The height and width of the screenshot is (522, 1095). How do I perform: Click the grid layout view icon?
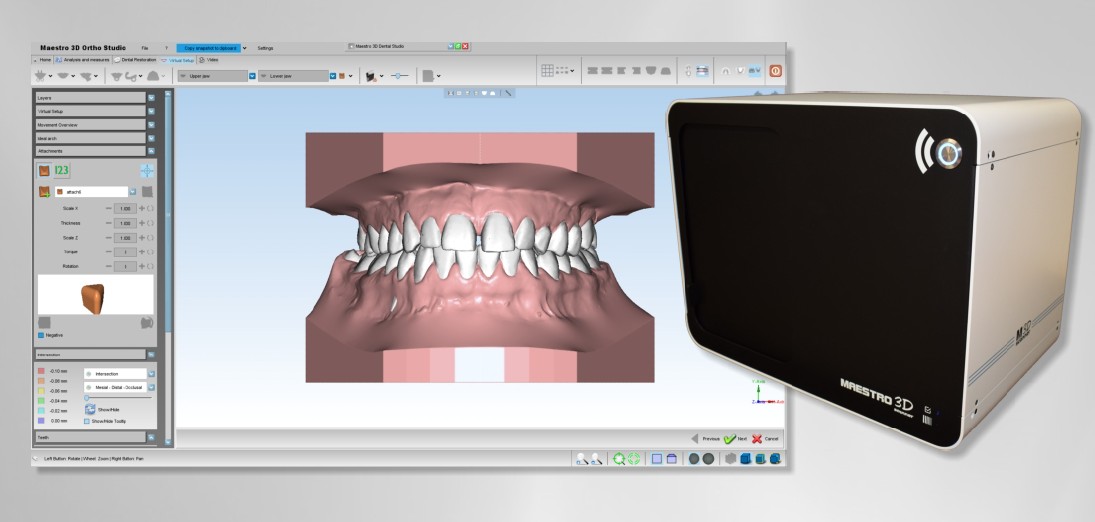point(548,71)
